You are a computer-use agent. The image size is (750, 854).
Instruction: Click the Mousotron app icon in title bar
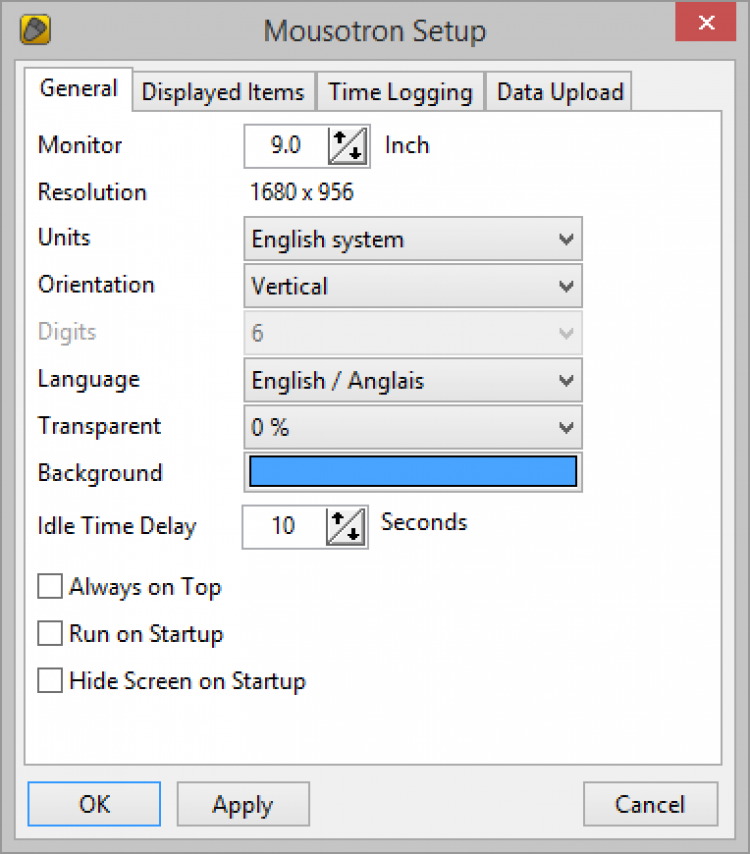tap(36, 30)
